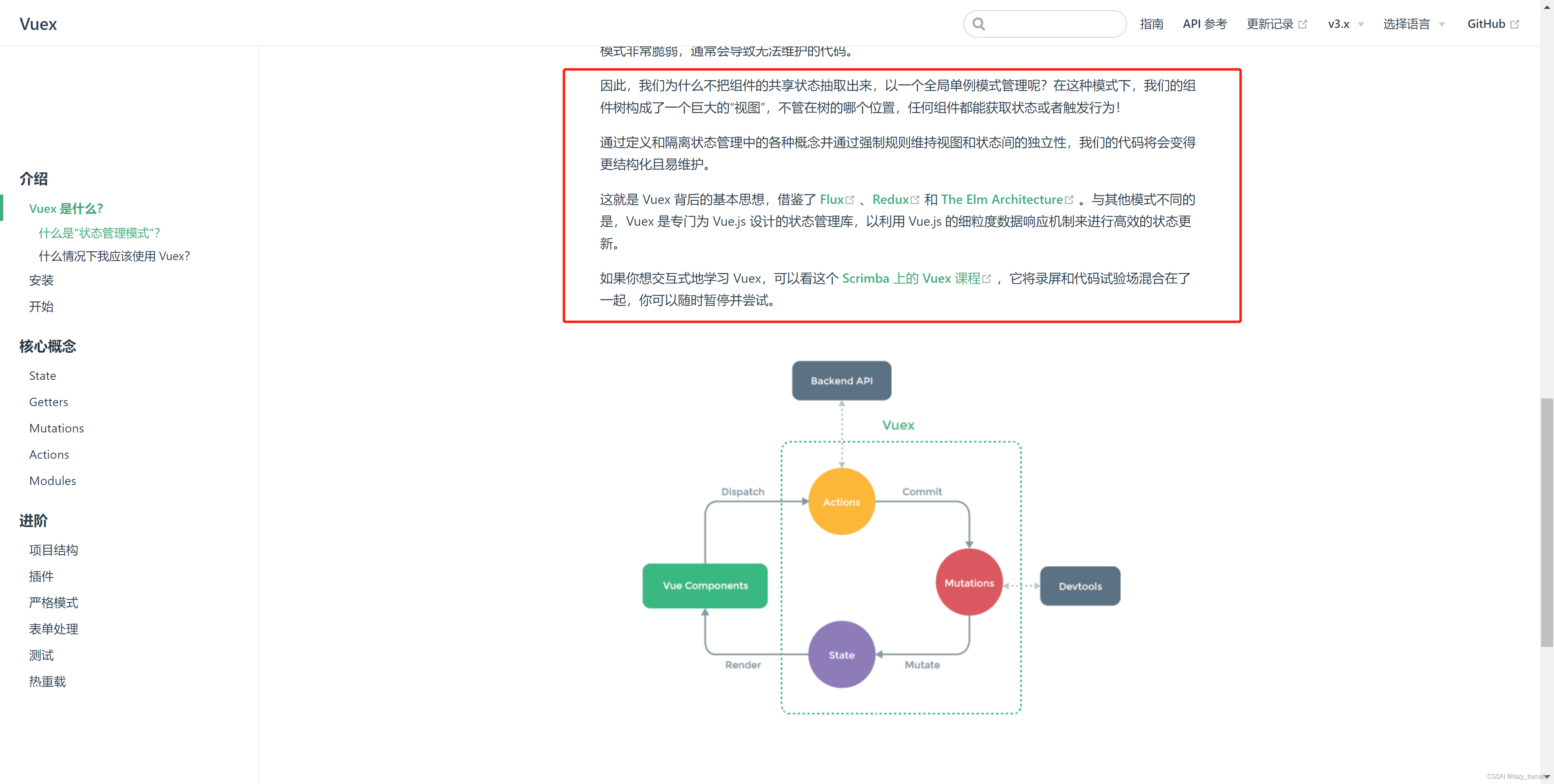This screenshot has width=1554, height=784.
Task: Click the external-link icon after Flux
Action: [x=850, y=200]
